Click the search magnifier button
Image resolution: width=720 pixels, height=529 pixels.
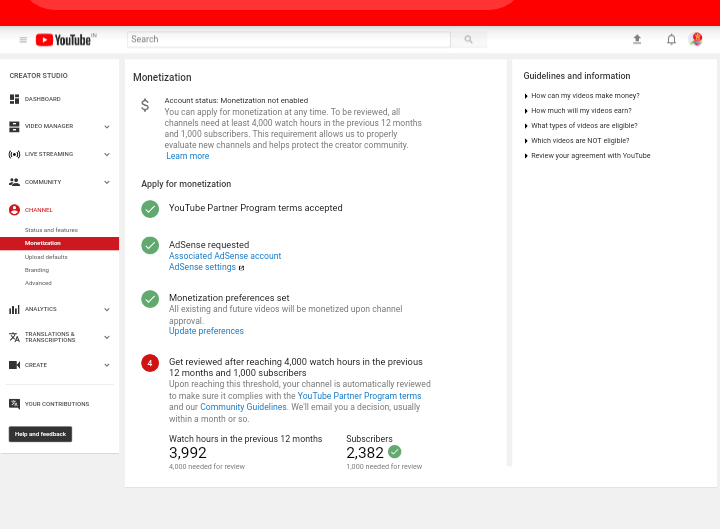468,39
